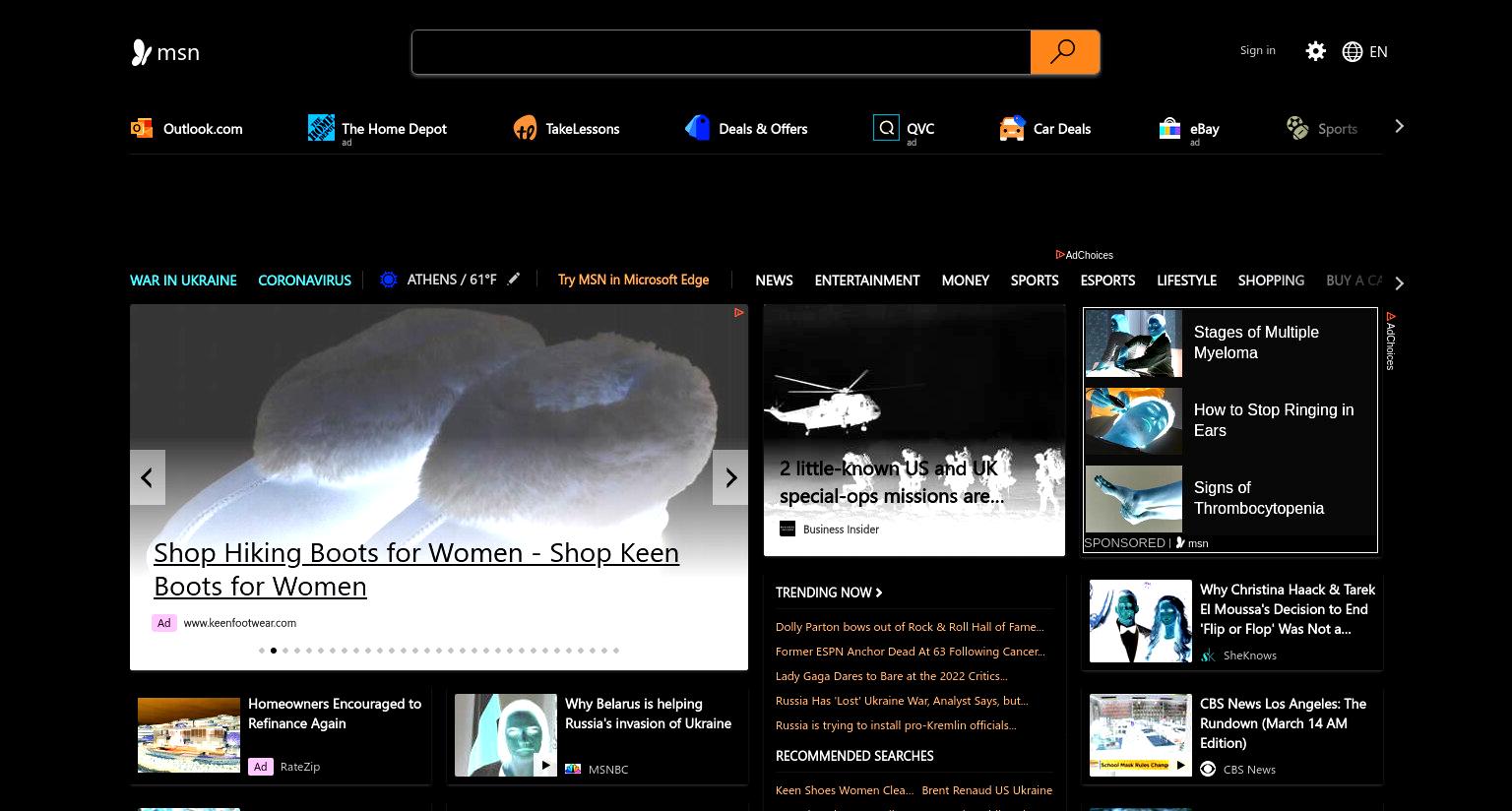Click inside the web search box
This screenshot has width=1512, height=811.
click(722, 52)
